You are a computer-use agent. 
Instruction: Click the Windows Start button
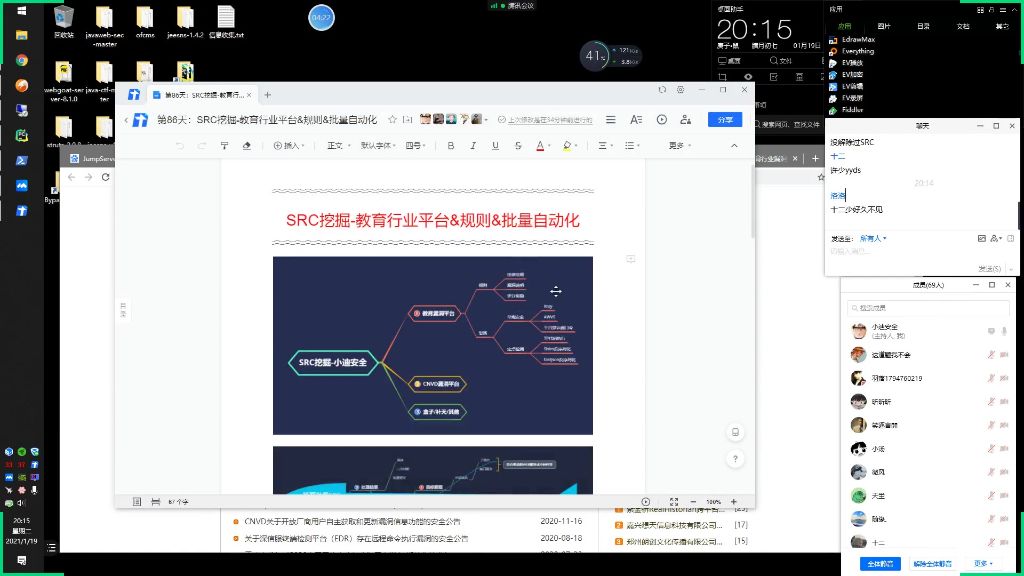(x=22, y=10)
